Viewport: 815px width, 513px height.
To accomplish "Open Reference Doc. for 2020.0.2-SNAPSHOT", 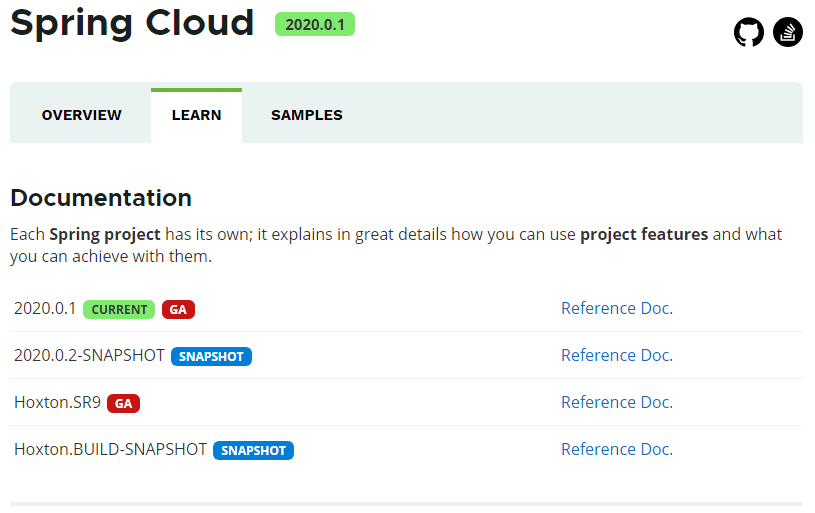I will pos(617,355).
